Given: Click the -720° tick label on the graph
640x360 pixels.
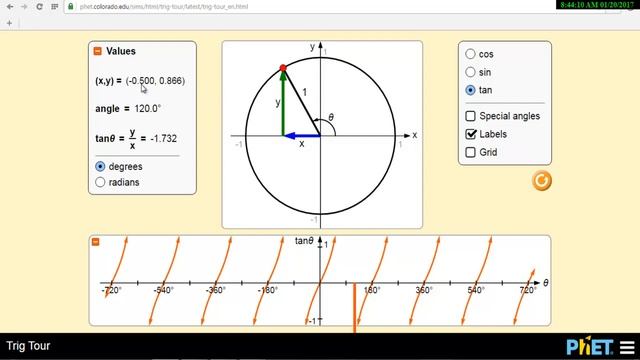Looking at the screenshot, I should point(111,290).
